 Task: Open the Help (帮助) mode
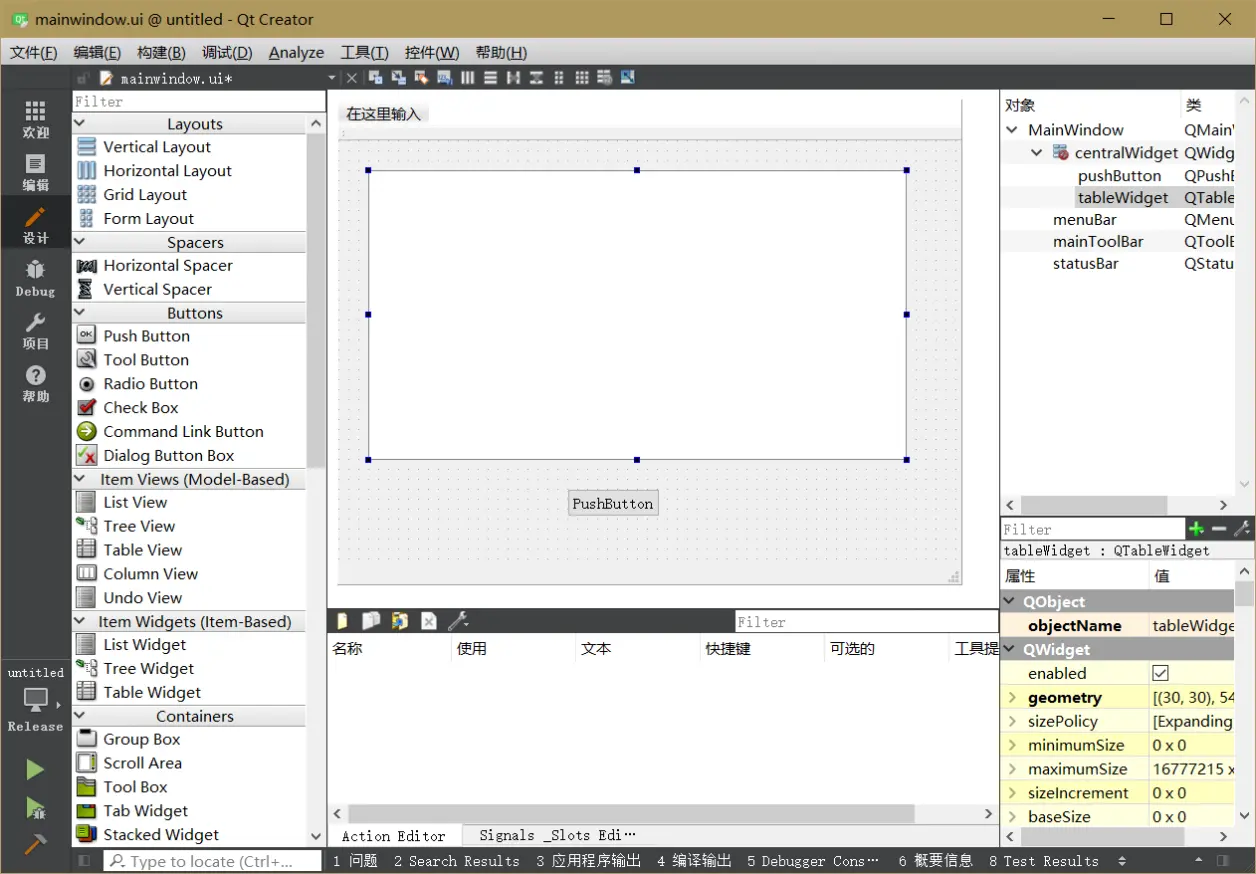click(x=35, y=383)
